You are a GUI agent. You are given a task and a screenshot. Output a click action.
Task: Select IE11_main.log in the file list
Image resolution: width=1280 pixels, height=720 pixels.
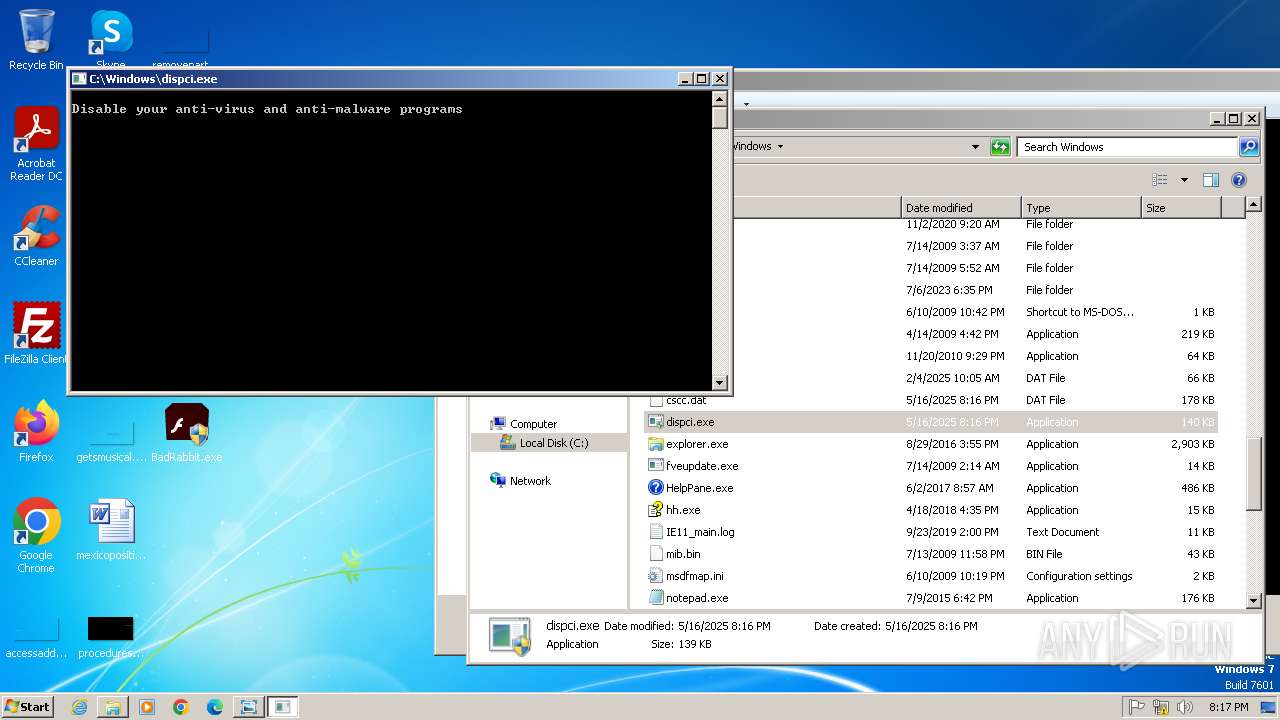931,532
